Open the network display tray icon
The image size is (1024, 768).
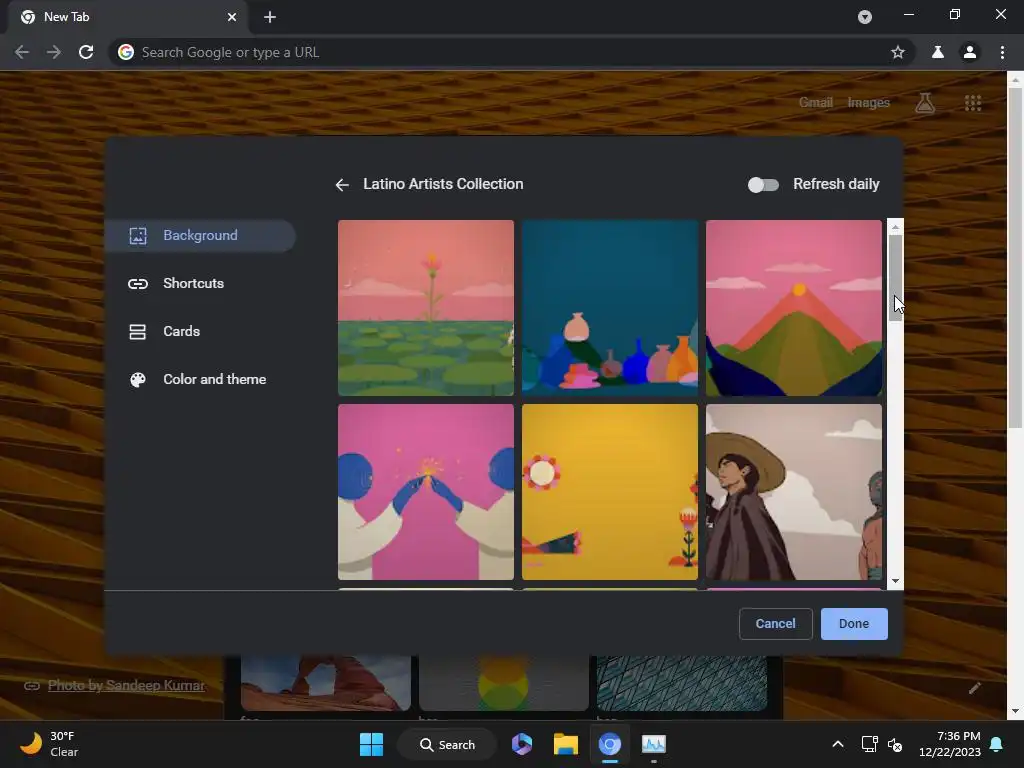(x=869, y=744)
